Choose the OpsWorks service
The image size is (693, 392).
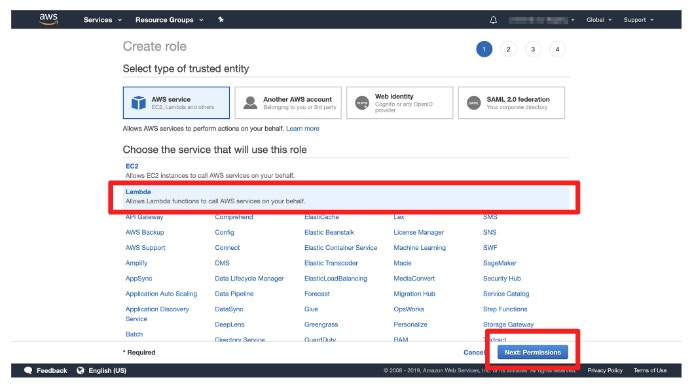tap(409, 309)
